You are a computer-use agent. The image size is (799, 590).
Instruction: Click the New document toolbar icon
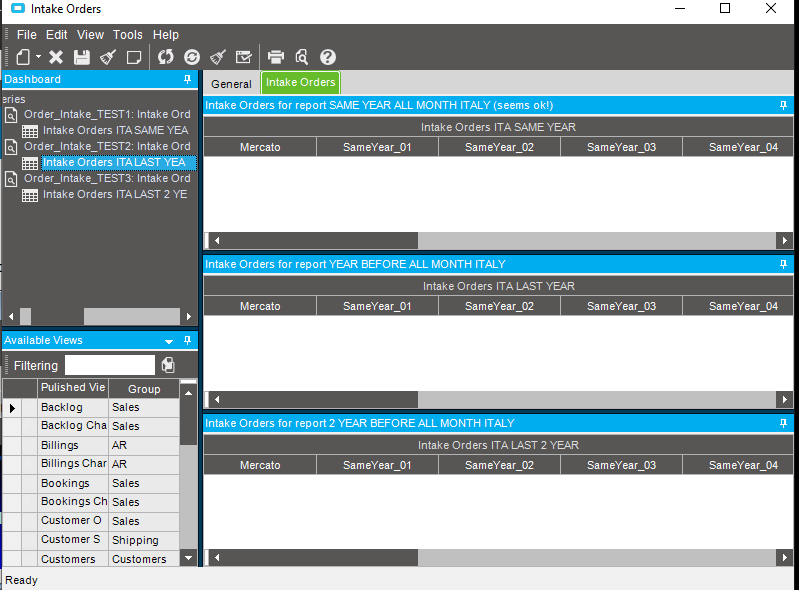click(22, 57)
